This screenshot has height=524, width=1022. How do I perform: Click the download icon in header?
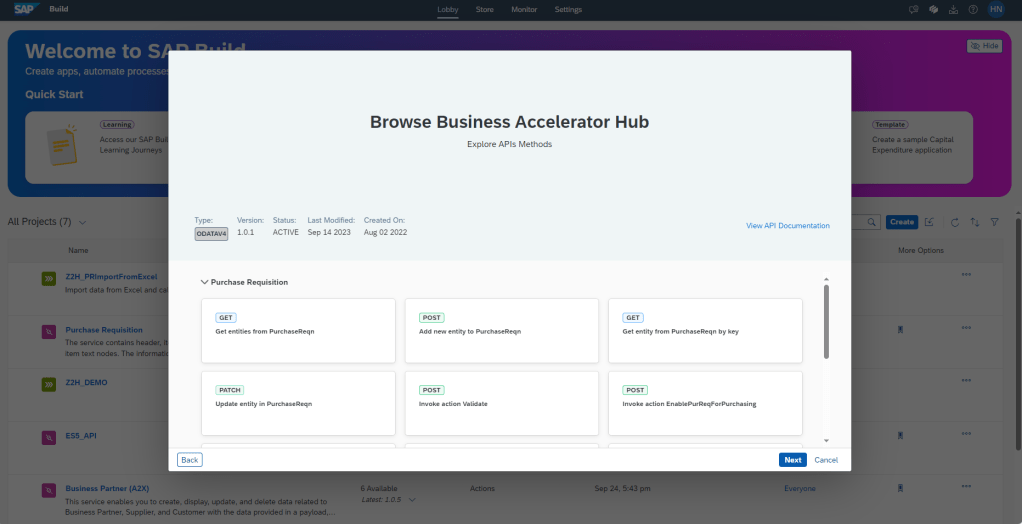953,9
